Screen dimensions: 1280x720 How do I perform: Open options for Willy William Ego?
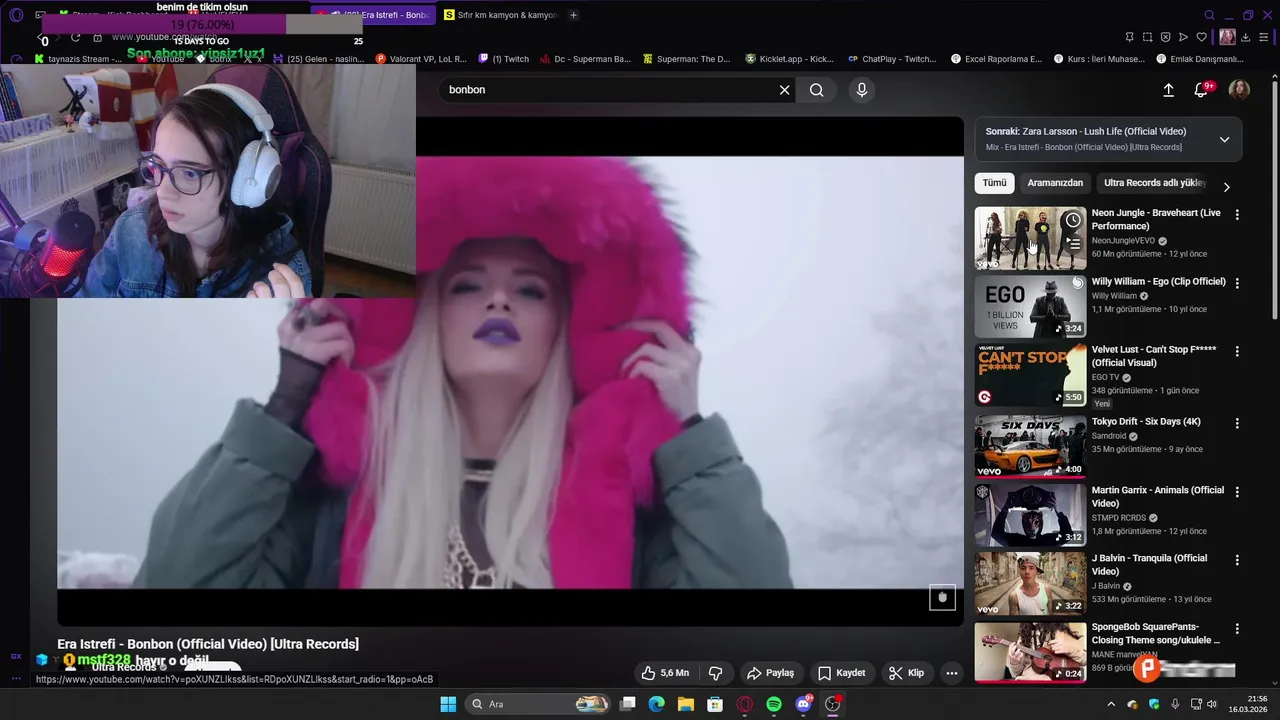[x=1237, y=283]
